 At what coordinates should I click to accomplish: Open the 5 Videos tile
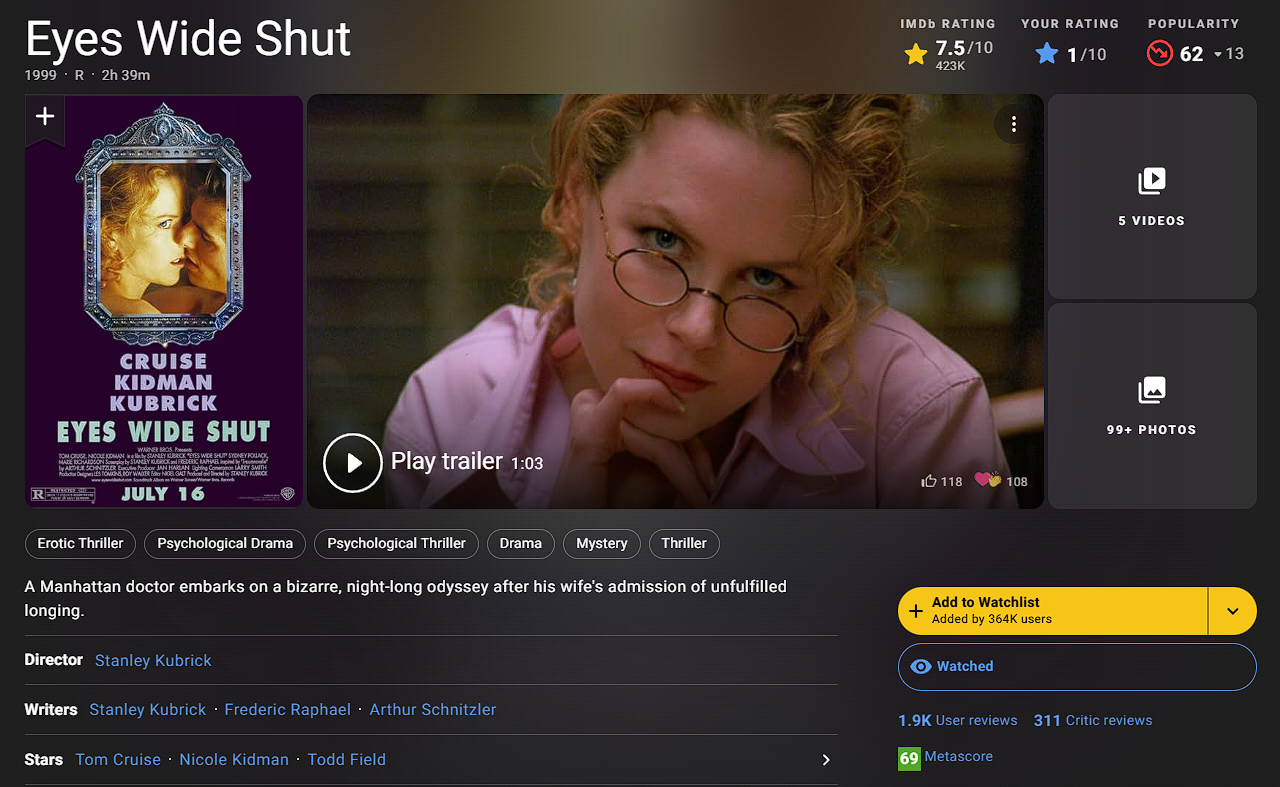point(1152,196)
